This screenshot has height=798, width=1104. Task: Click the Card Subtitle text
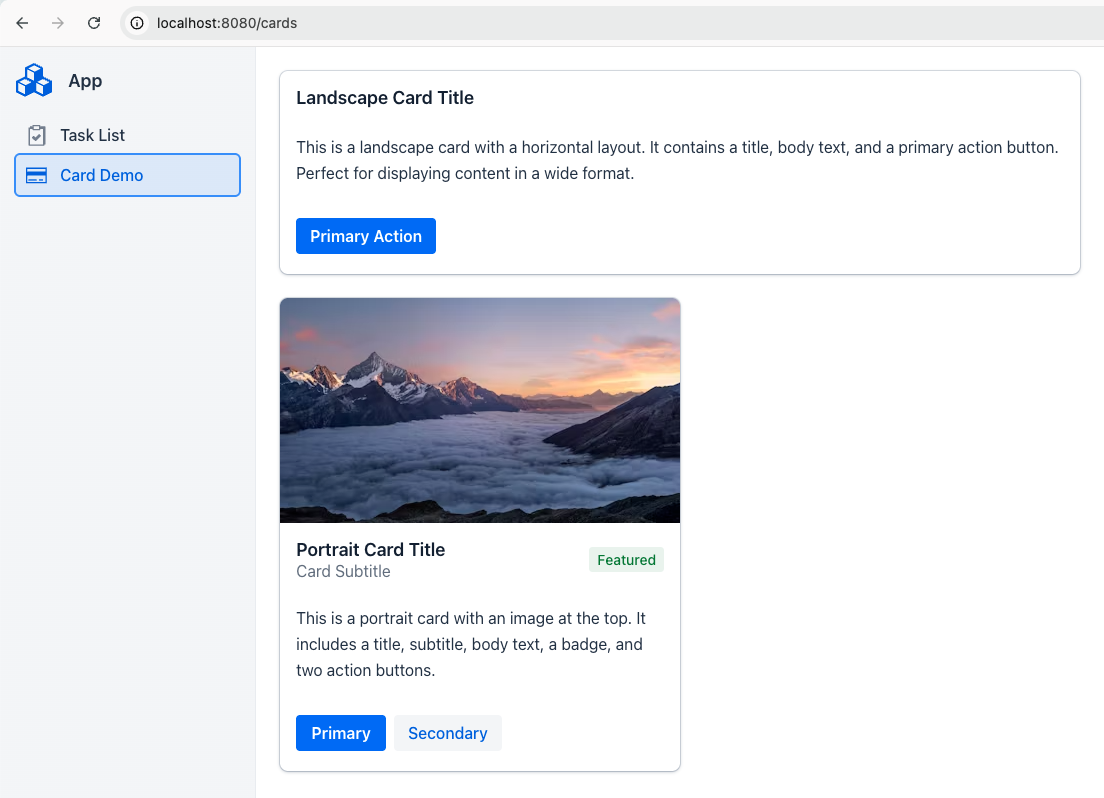click(343, 572)
